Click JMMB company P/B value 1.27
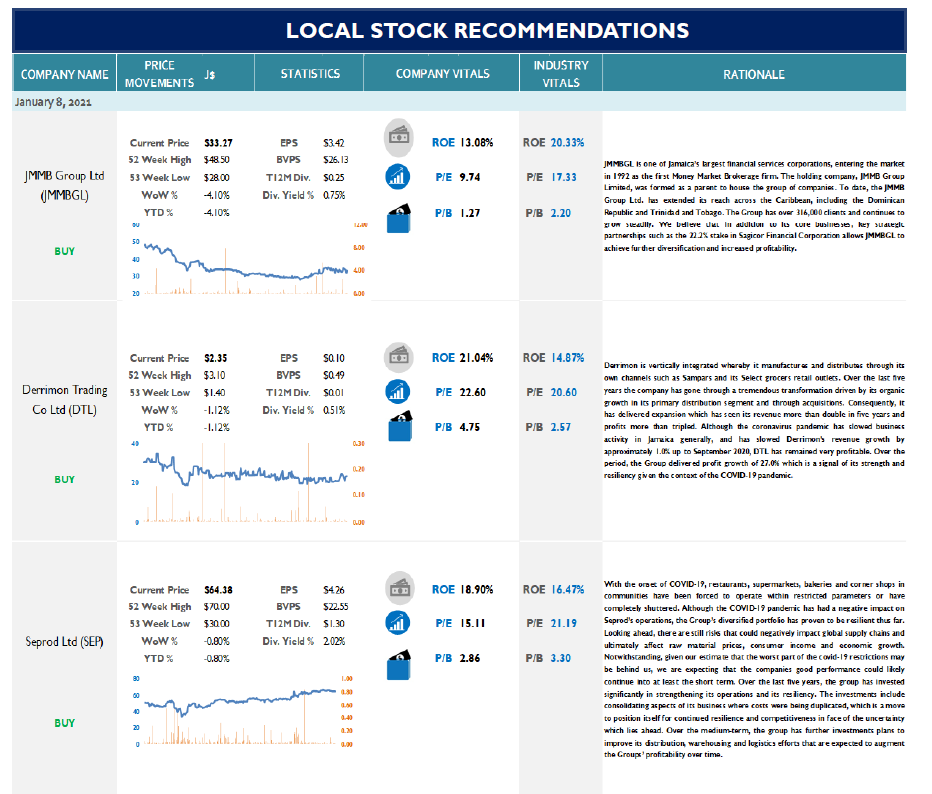The width and height of the screenshot is (932, 794). tap(470, 213)
